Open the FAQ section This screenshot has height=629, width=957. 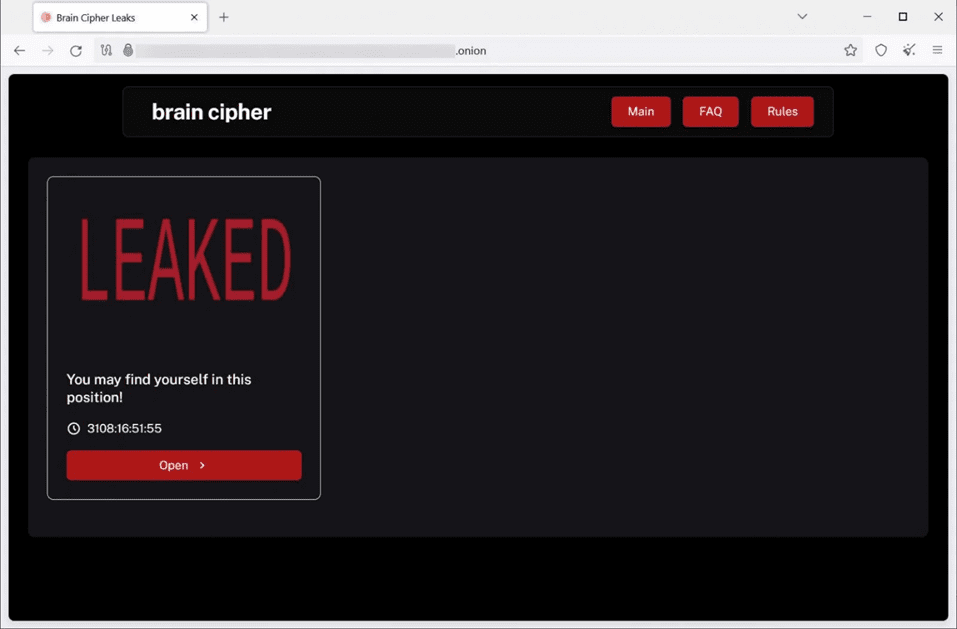click(x=710, y=112)
